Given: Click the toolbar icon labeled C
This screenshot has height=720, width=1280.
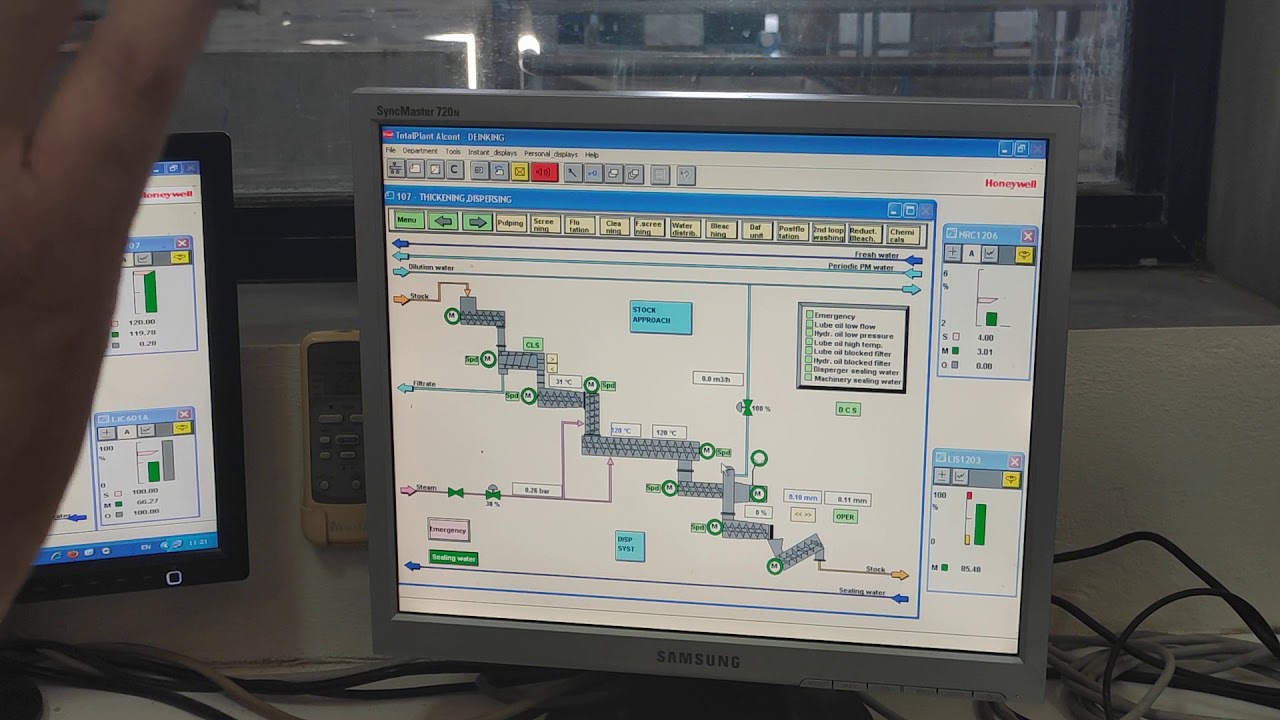Looking at the screenshot, I should [x=454, y=170].
